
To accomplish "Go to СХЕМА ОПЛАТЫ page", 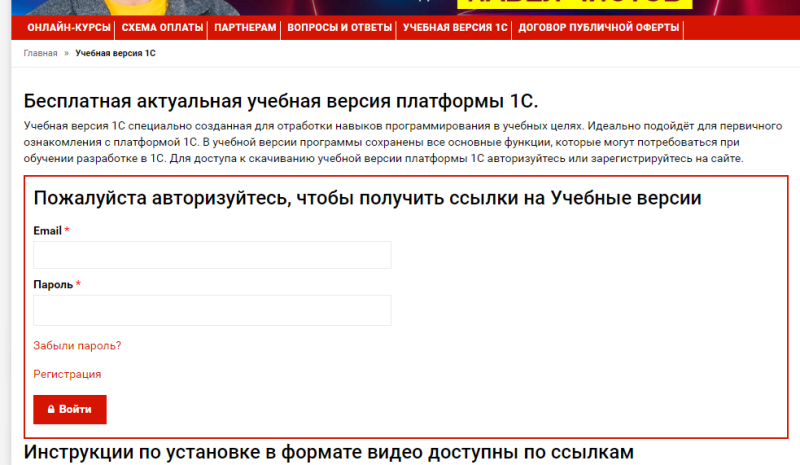I will click(x=160, y=28).
